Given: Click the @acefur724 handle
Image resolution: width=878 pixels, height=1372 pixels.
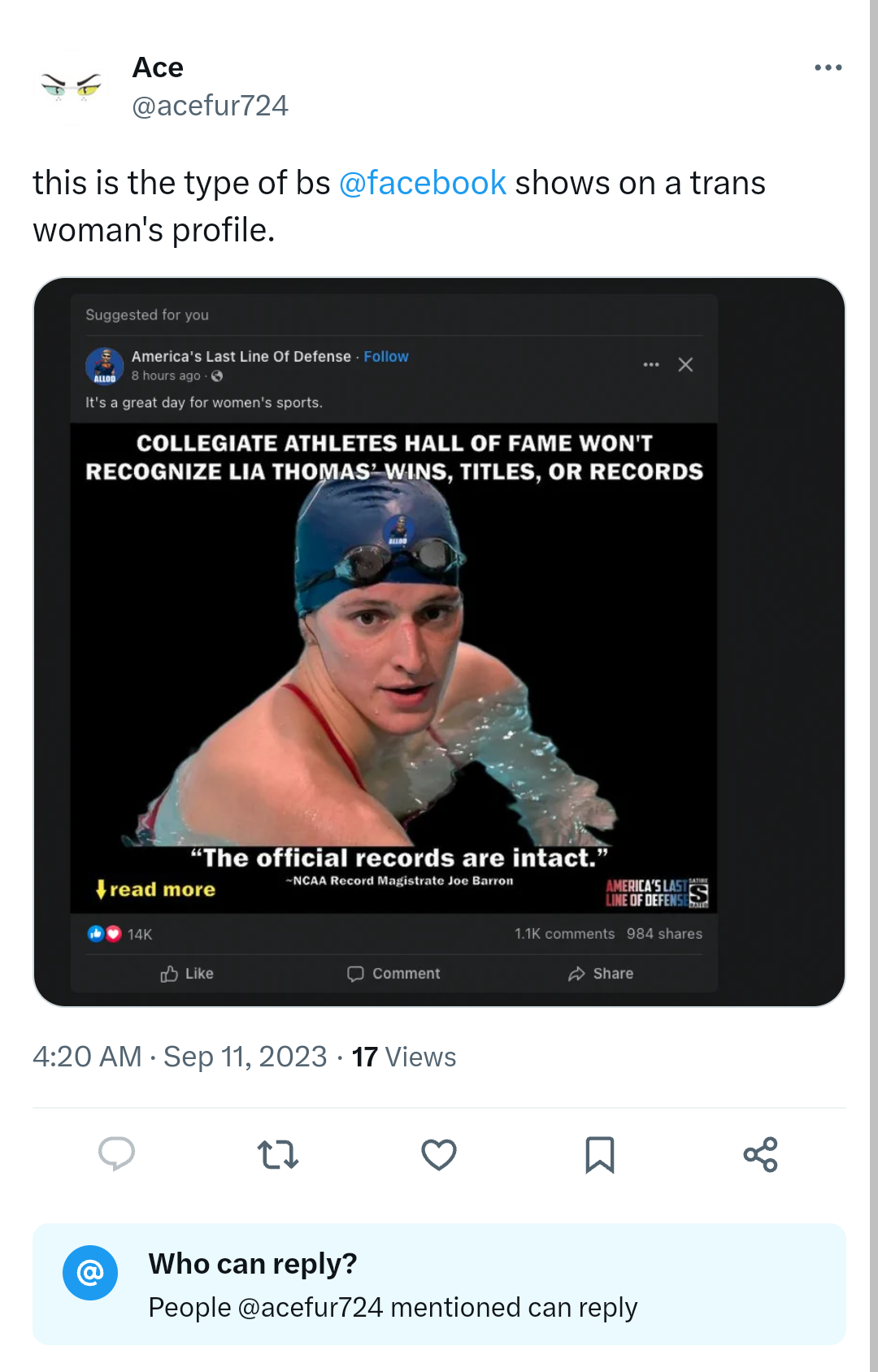Looking at the screenshot, I should (210, 106).
